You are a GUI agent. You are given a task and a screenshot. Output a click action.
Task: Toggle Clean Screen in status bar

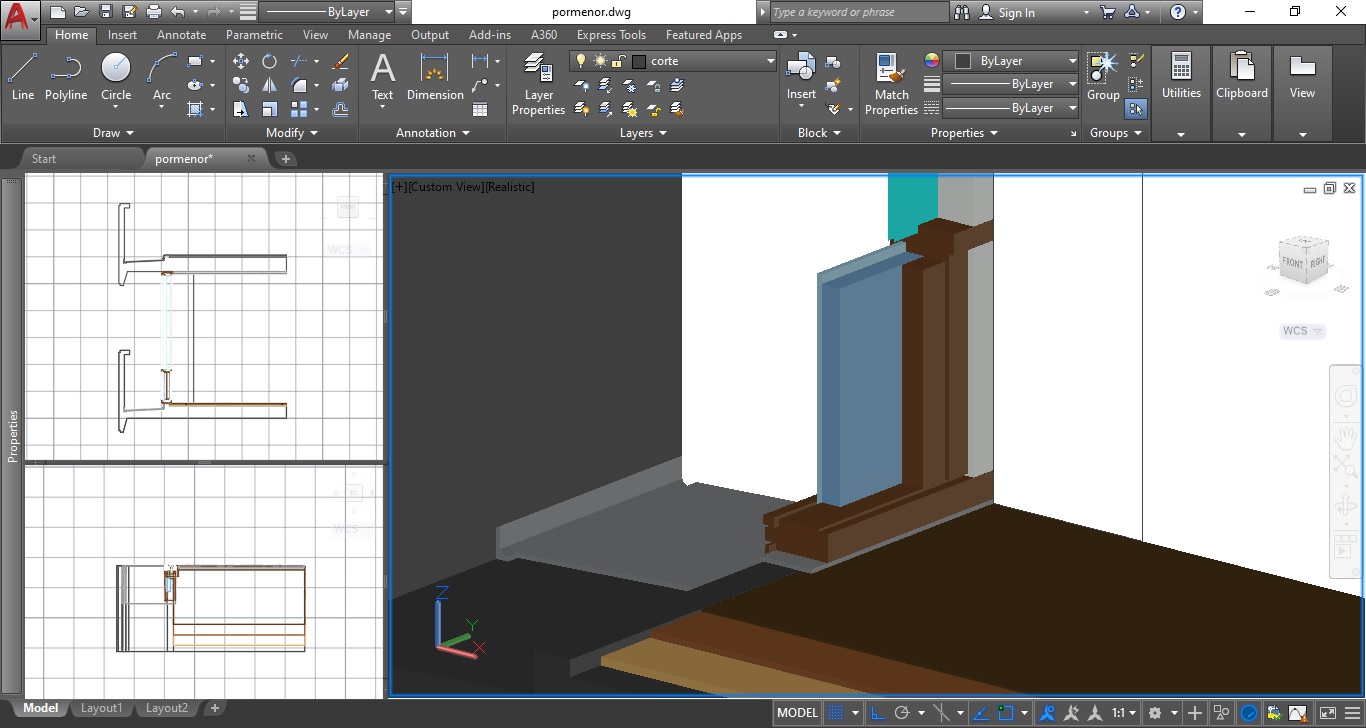click(1327, 713)
